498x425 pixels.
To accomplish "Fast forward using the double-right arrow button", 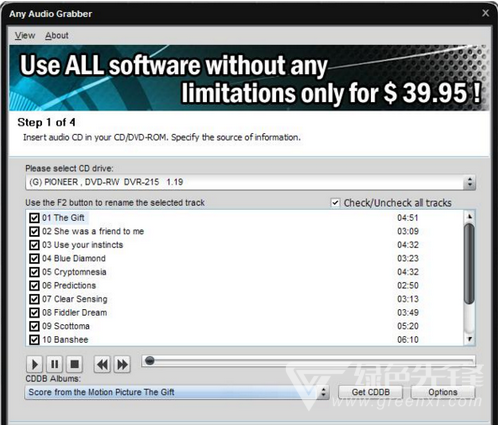I will 122,364.
